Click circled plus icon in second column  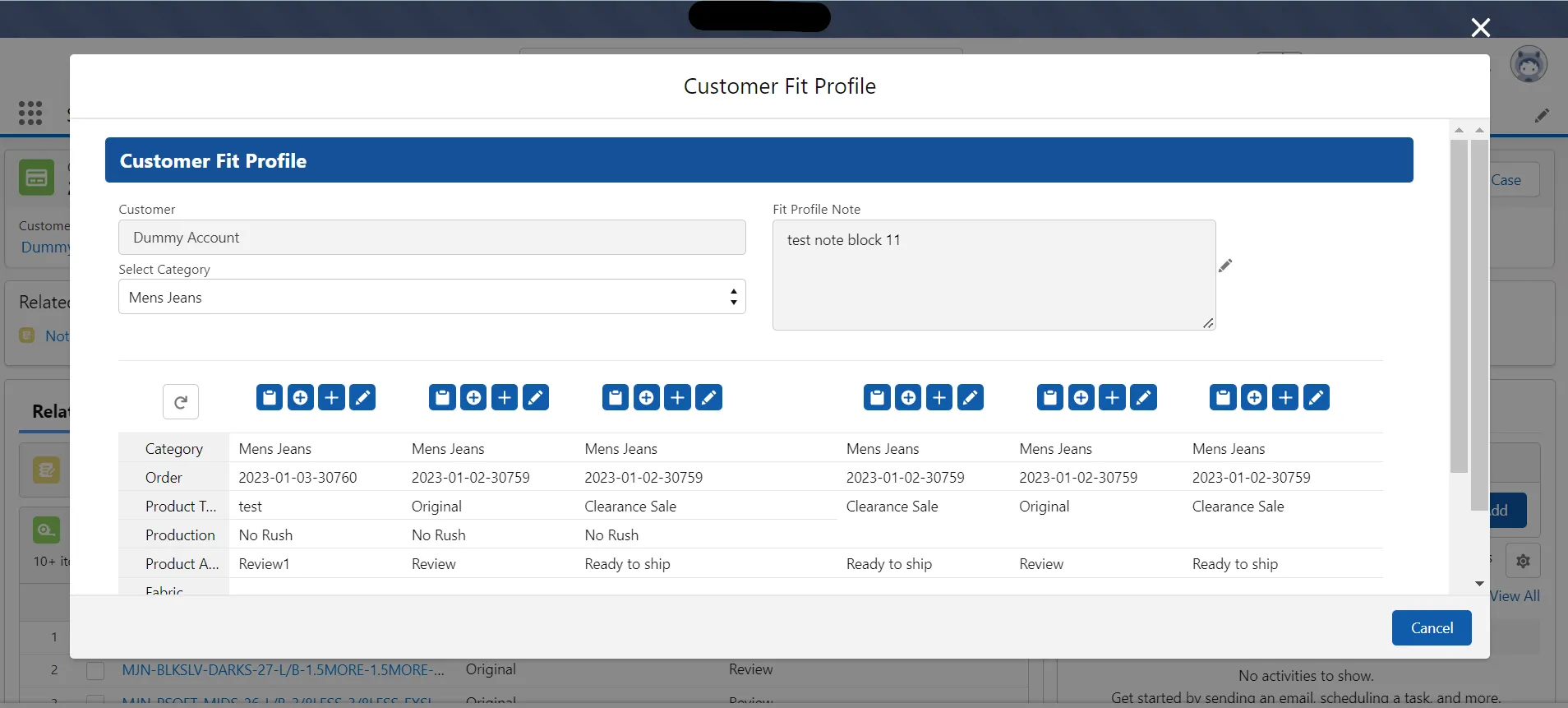pos(473,398)
